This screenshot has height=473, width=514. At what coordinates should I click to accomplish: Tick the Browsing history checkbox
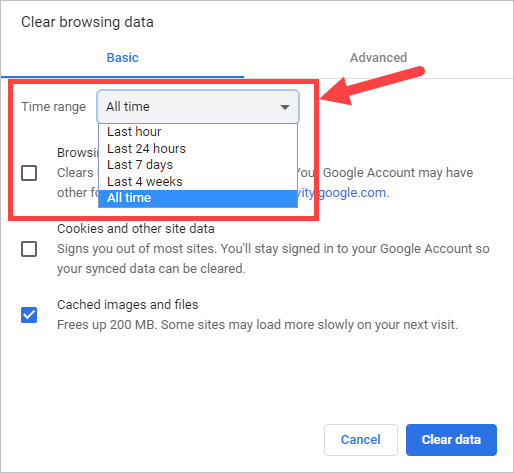pyautogui.click(x=29, y=173)
